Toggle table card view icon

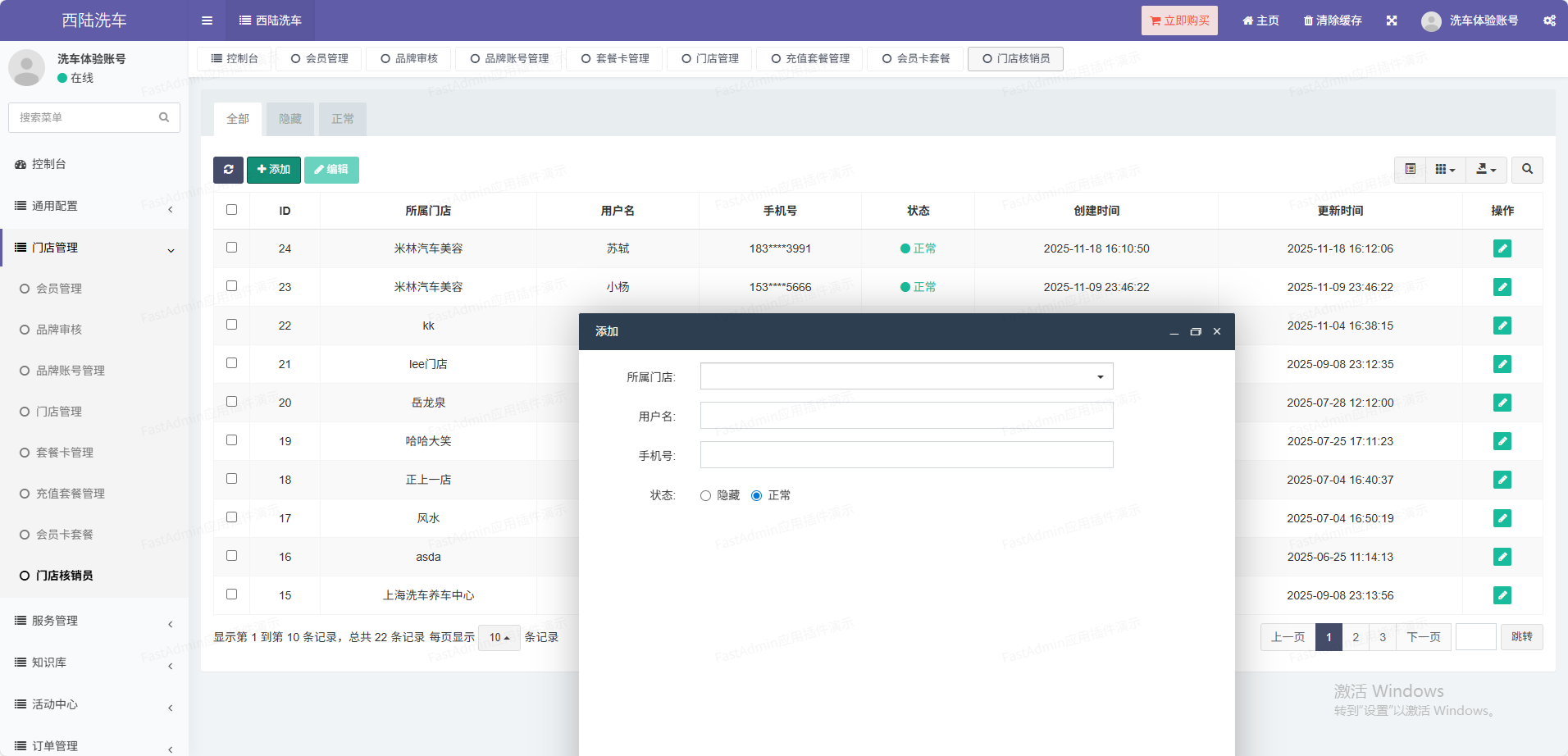1410,170
